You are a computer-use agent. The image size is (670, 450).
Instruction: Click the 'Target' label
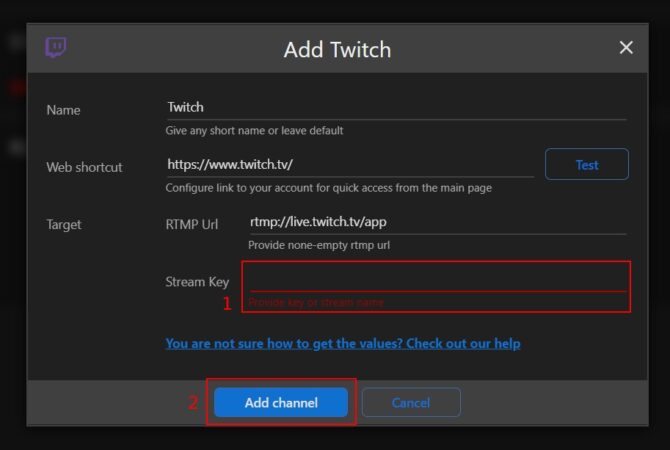point(64,225)
